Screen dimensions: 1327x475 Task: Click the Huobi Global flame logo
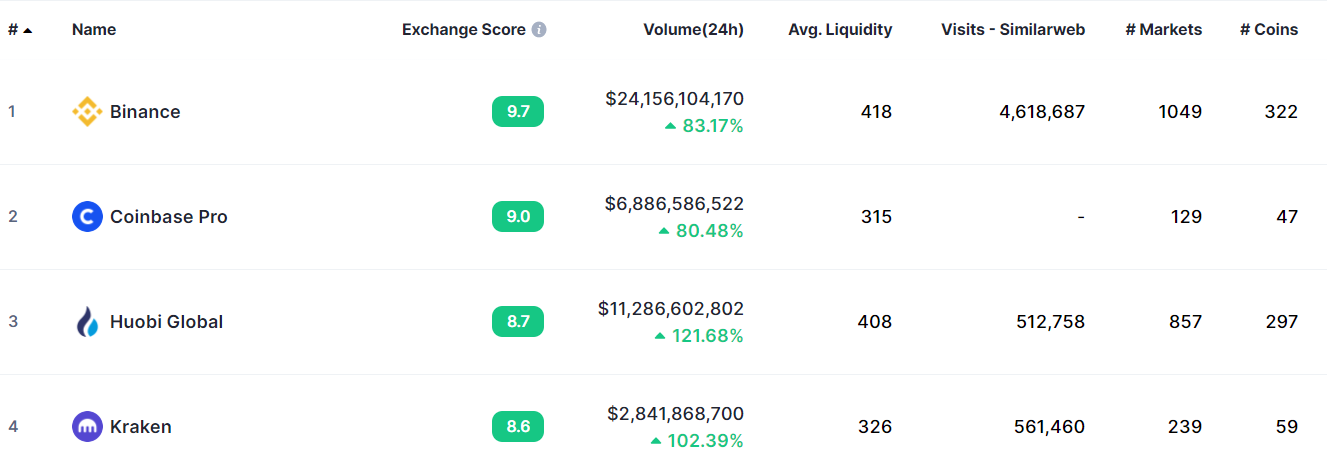pos(87,322)
